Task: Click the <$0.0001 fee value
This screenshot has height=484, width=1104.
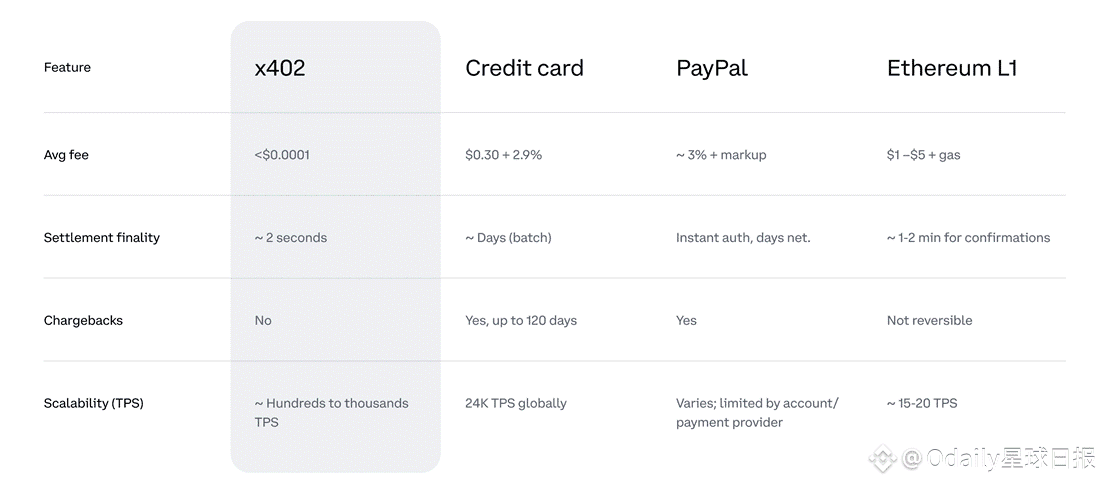Action: click(282, 155)
